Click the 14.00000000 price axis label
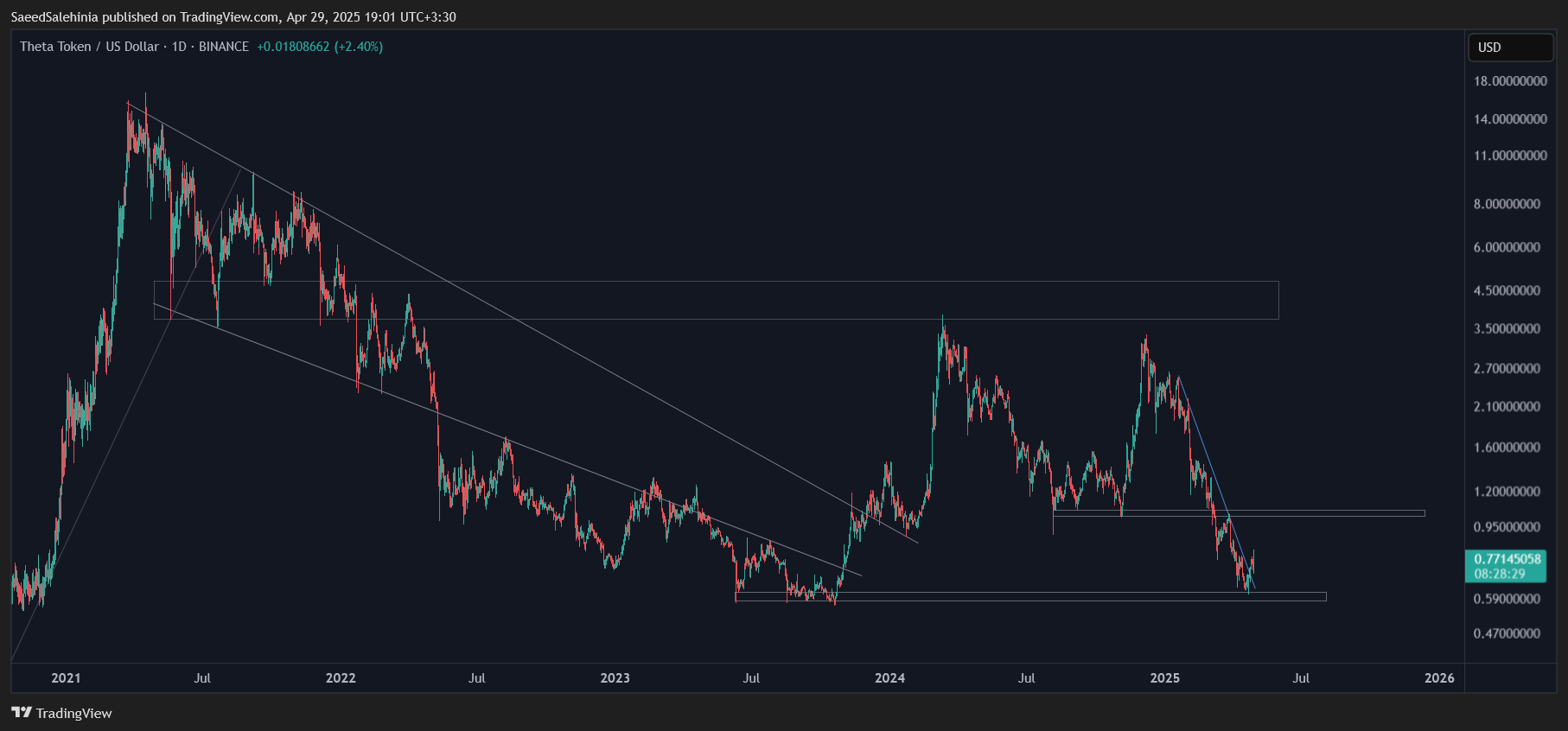1568x731 pixels. [x=1510, y=119]
